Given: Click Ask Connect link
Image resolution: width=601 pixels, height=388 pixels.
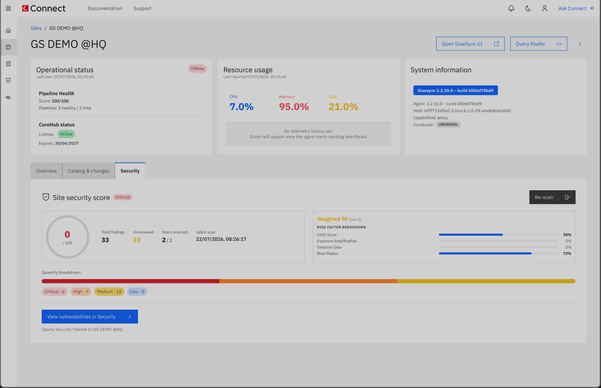Looking at the screenshot, I should tap(576, 8).
